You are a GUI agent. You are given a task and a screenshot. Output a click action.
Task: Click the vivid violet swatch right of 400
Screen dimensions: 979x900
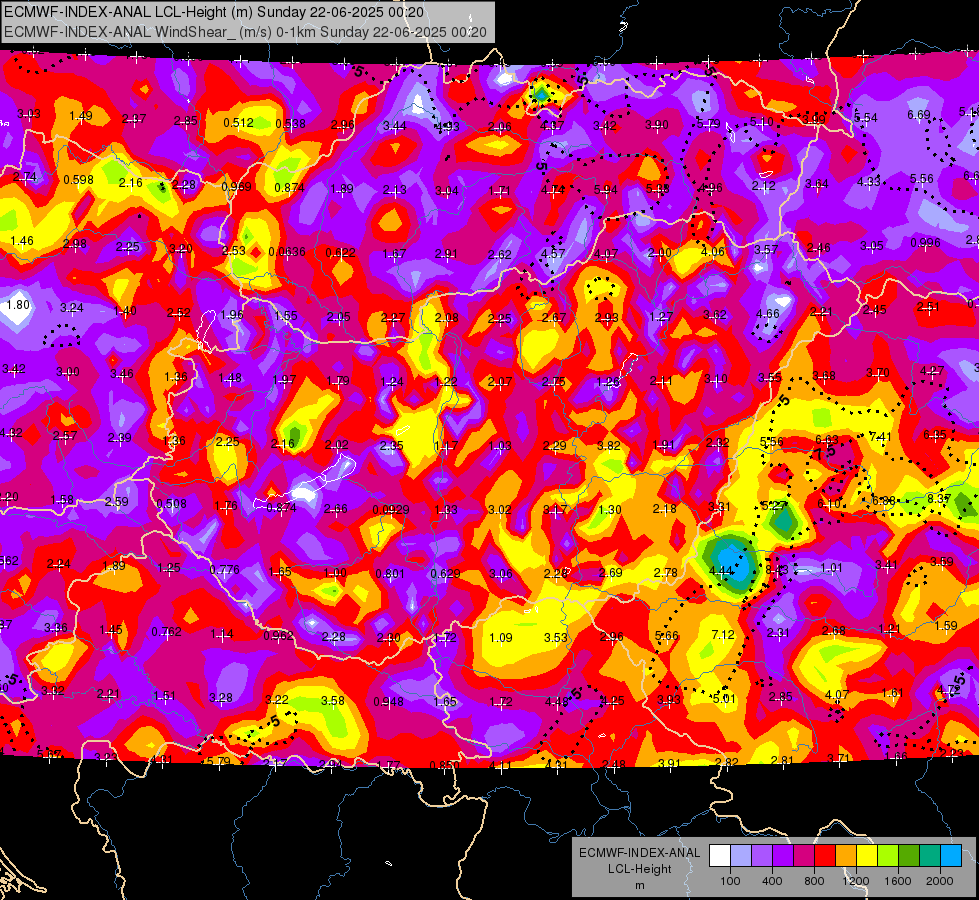point(783,856)
